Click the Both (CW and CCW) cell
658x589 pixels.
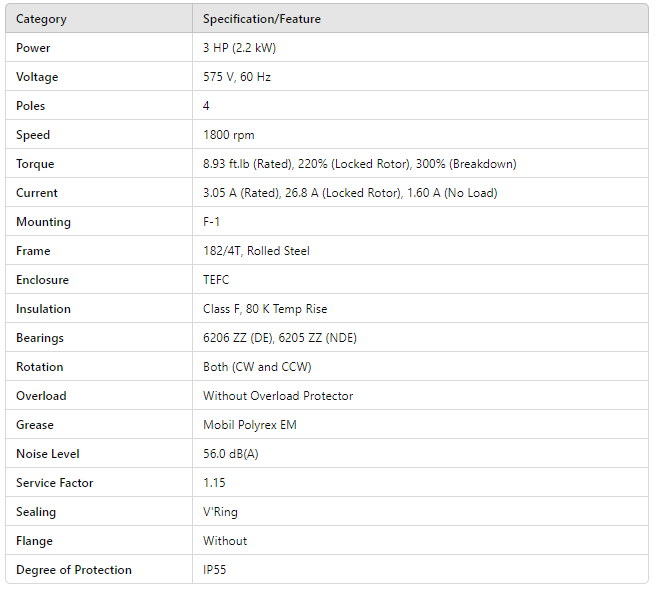(x=257, y=367)
